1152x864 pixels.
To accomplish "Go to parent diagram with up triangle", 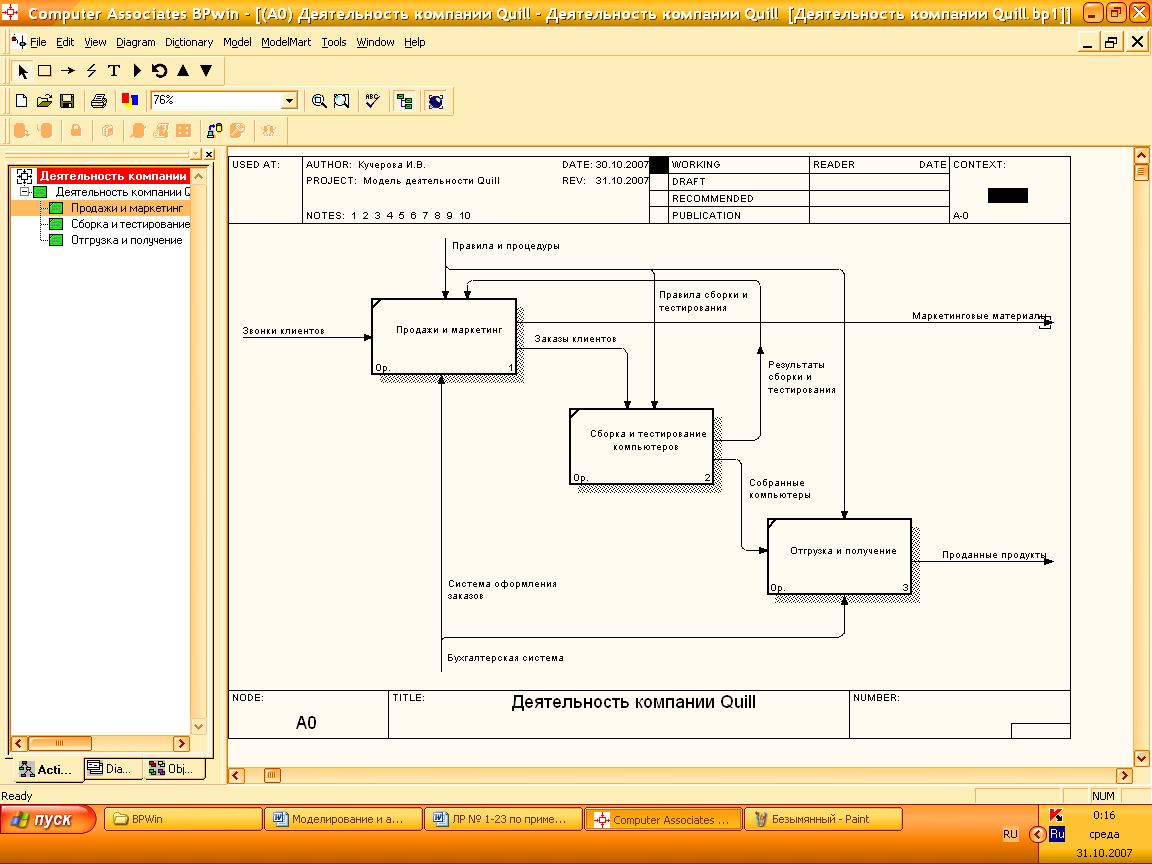I will tap(183, 71).
